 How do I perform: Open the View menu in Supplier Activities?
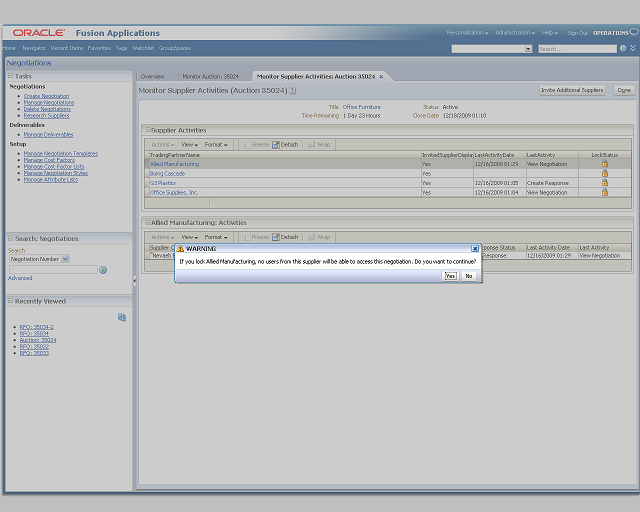(x=189, y=145)
